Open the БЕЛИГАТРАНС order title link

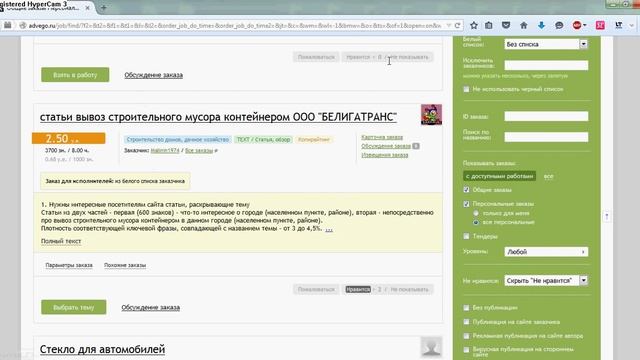click(218, 117)
